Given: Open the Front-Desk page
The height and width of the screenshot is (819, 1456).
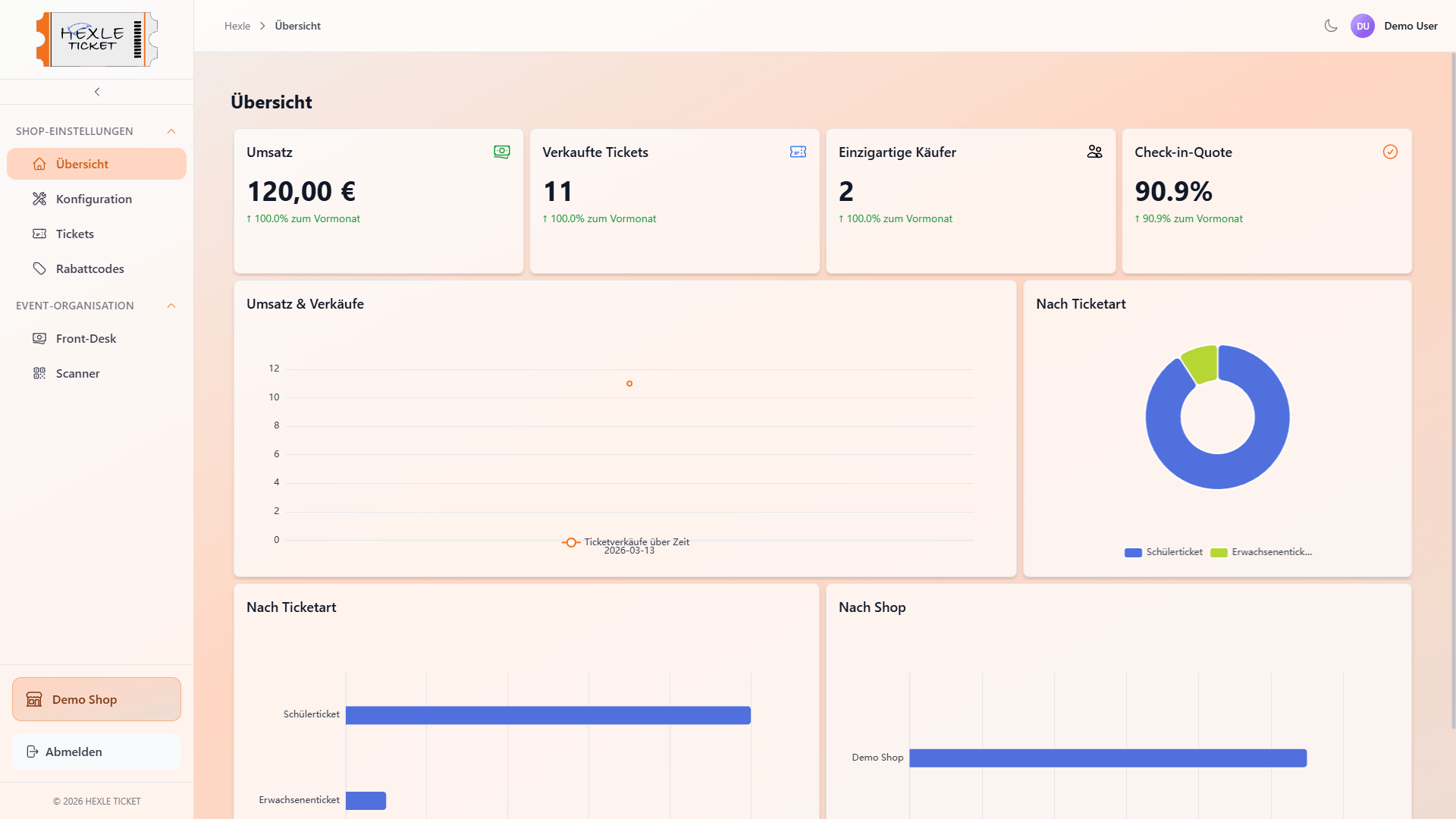Looking at the screenshot, I should pos(86,338).
